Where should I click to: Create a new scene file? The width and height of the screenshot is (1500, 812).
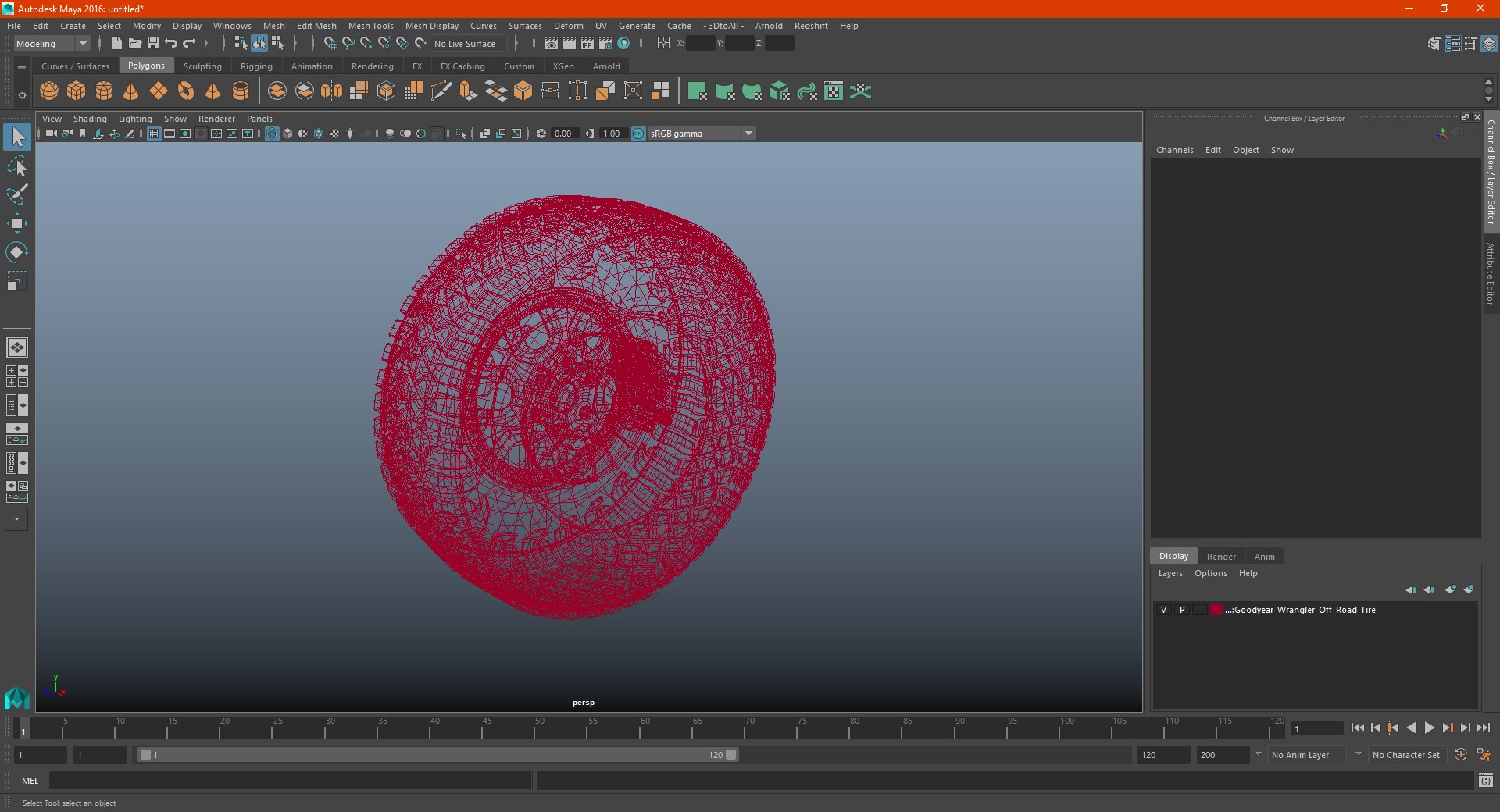pyautogui.click(x=116, y=44)
